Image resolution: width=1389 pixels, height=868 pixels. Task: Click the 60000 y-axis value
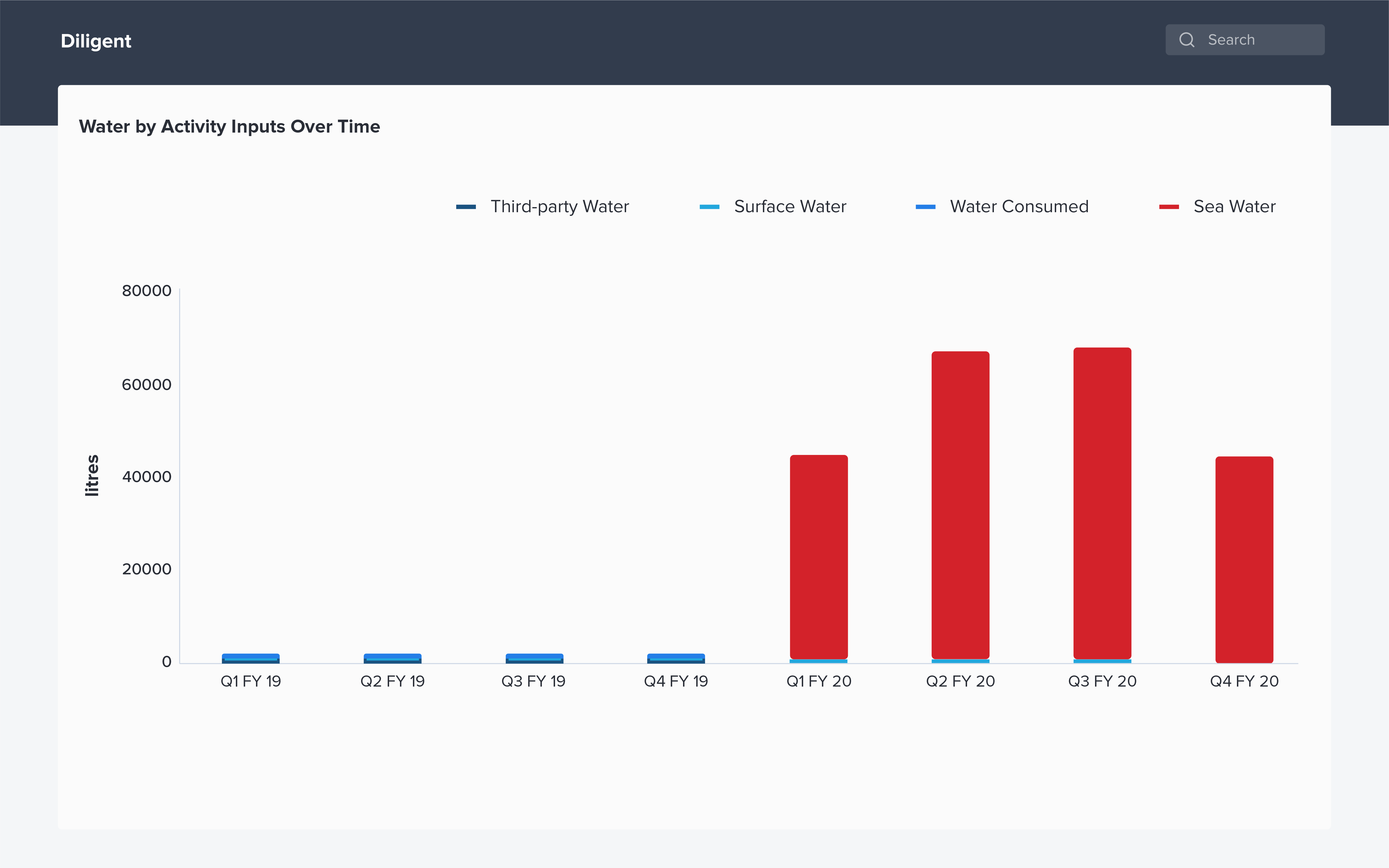tap(147, 385)
